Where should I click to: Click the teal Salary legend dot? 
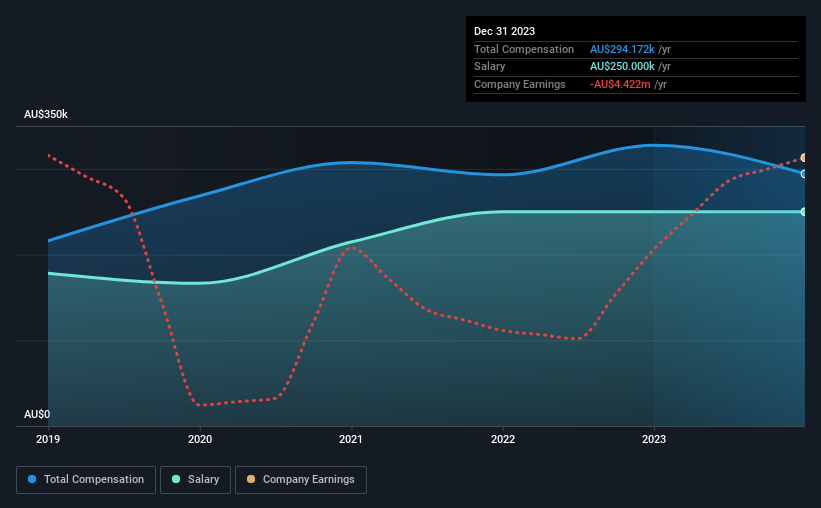[x=176, y=479]
